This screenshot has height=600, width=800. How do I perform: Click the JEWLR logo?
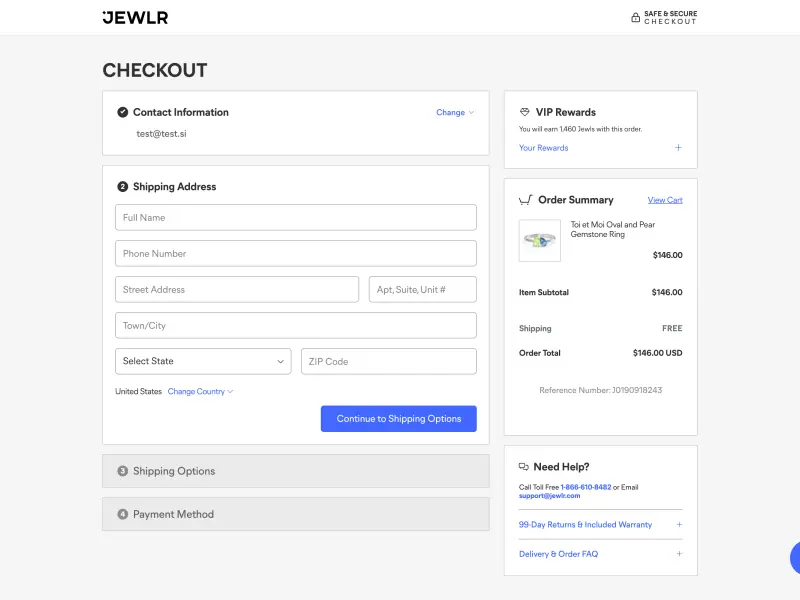[135, 17]
